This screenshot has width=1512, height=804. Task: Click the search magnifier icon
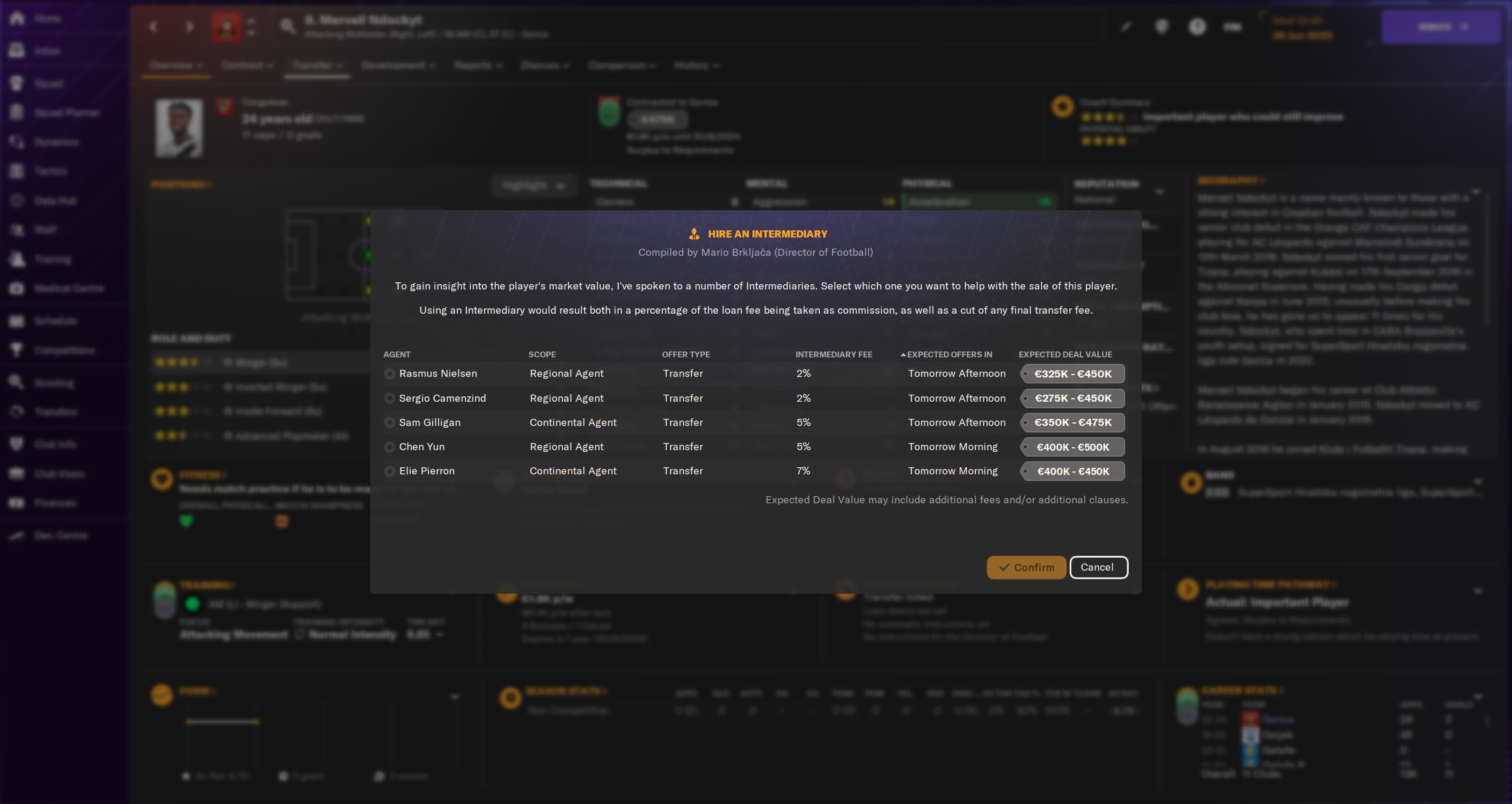(x=288, y=27)
